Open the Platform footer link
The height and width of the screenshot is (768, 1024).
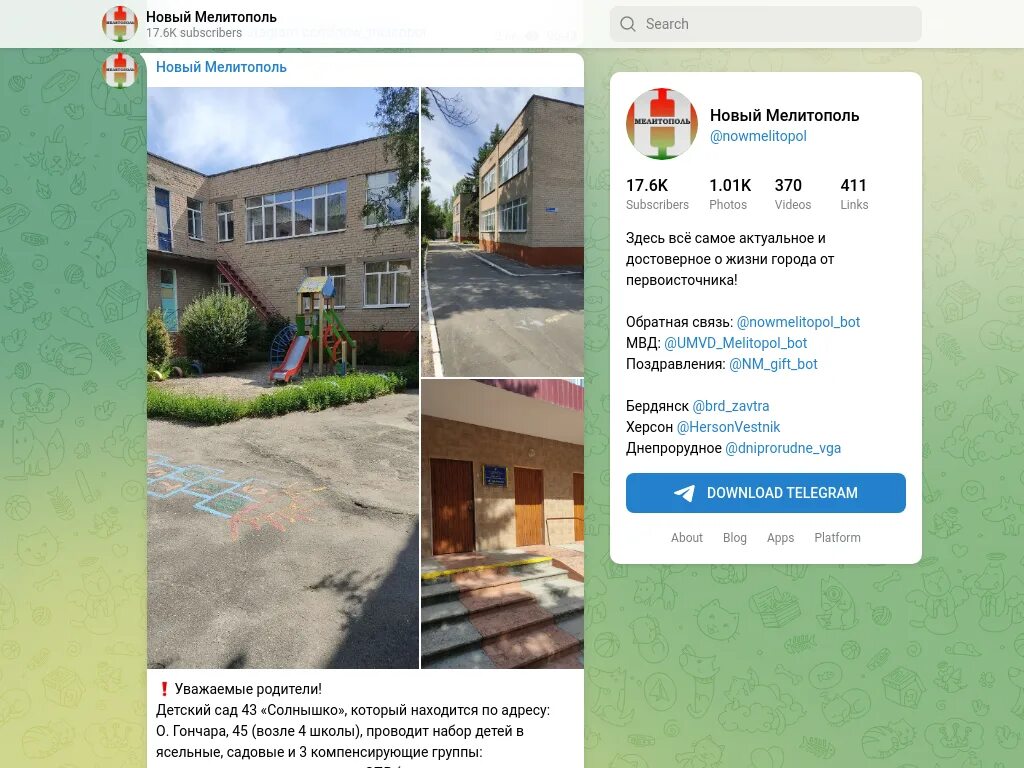pos(837,537)
